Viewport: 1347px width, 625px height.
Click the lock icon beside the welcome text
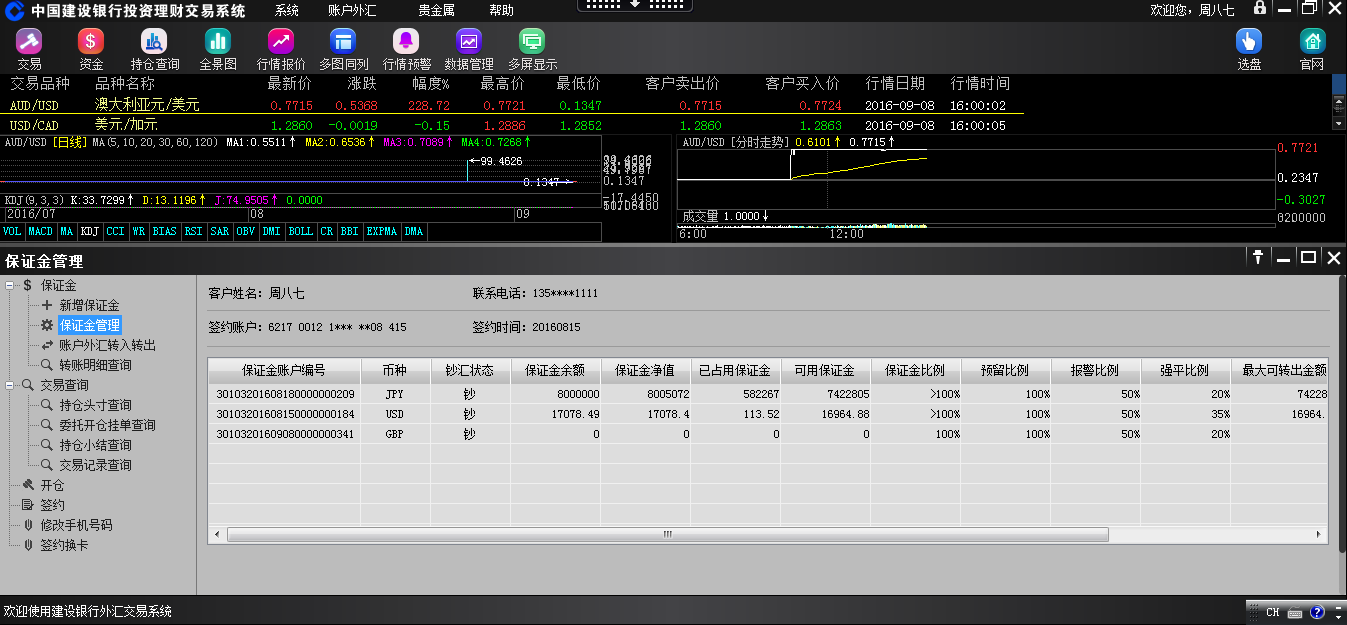pyautogui.click(x=1260, y=8)
